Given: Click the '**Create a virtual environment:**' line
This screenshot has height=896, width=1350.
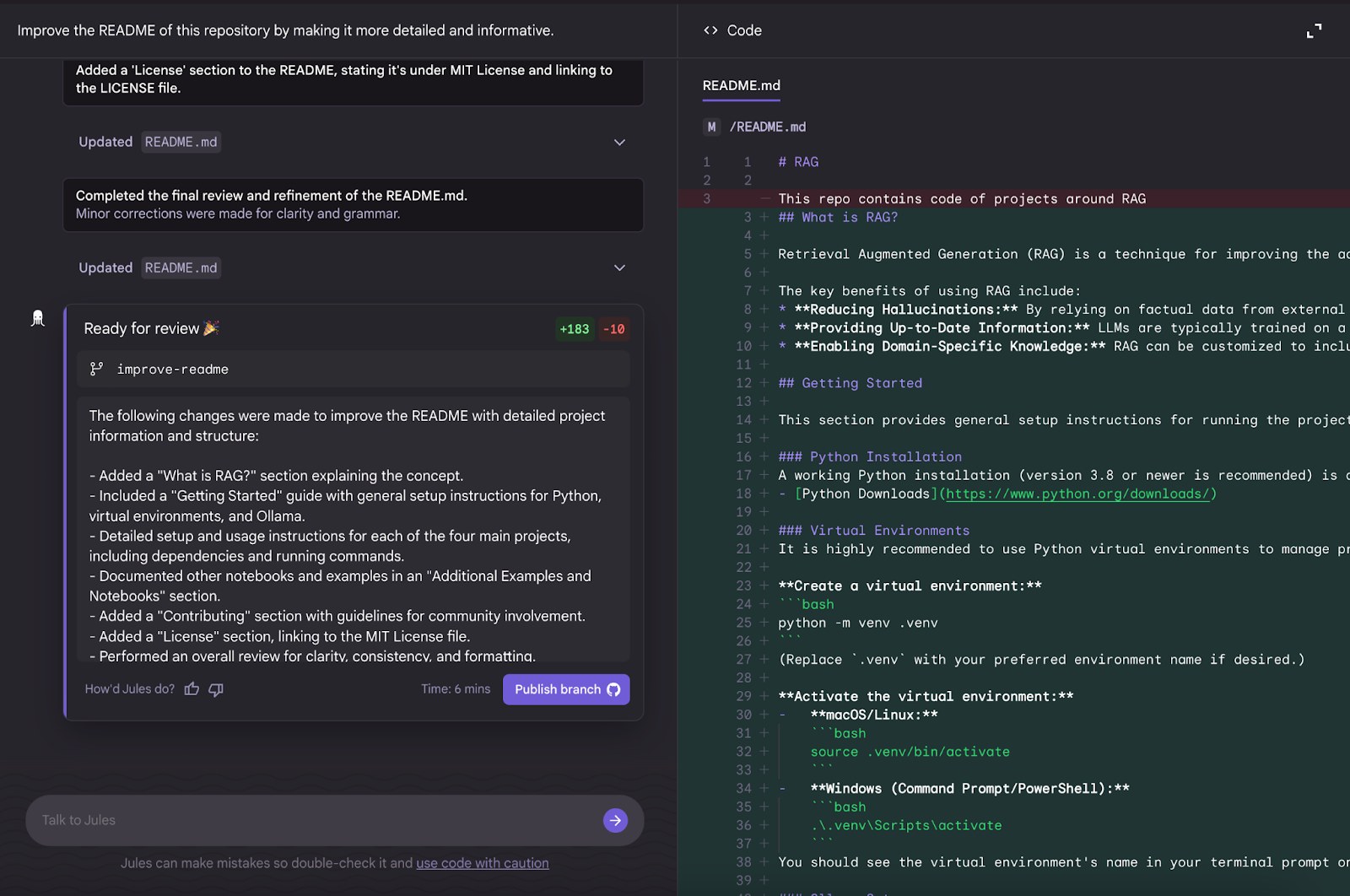Looking at the screenshot, I should pyautogui.click(x=910, y=586).
